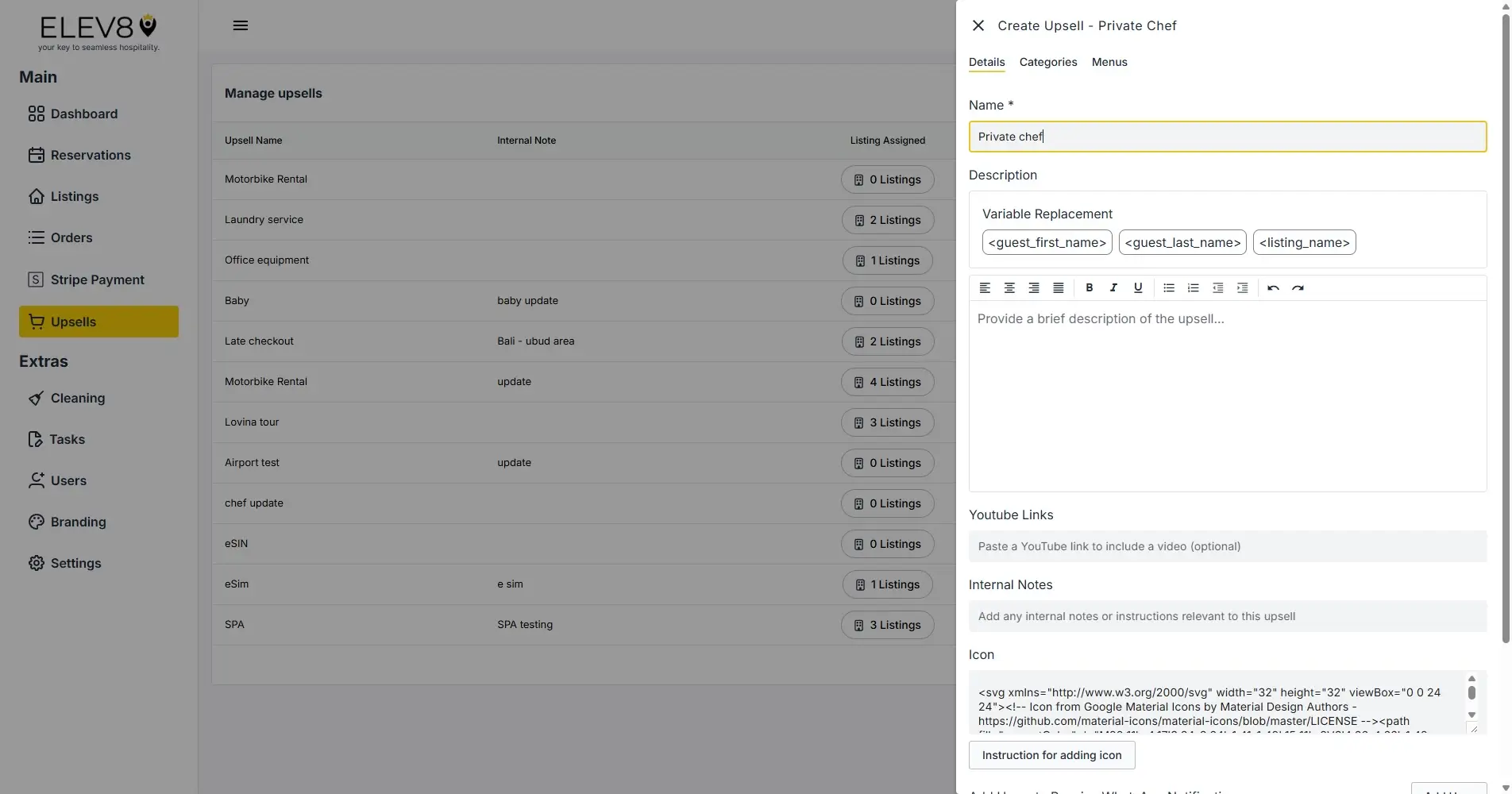Insert the guest_first_name variable
1512x794 pixels.
pos(1047,242)
